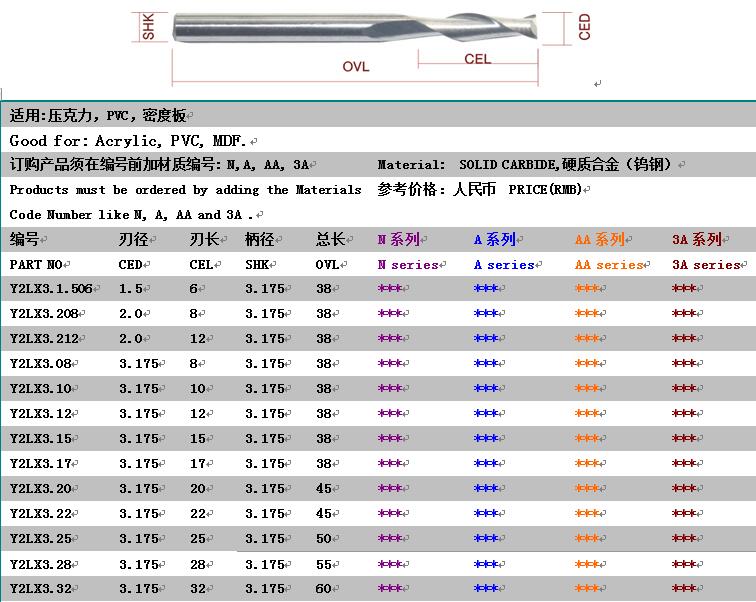Screen dimensions: 756x602
Task: Click the CED label on the diagram
Action: pyautogui.click(x=584, y=27)
